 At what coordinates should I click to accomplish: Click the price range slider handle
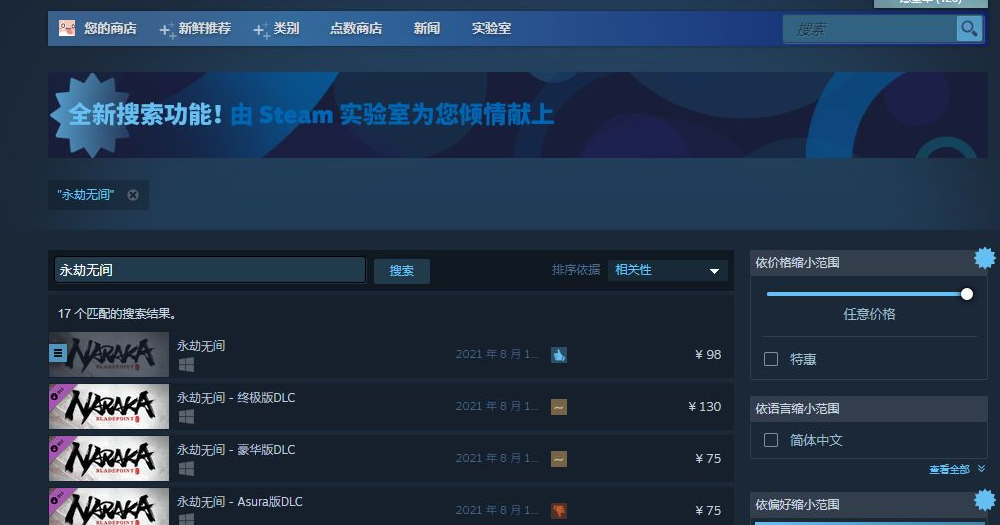[x=967, y=294]
